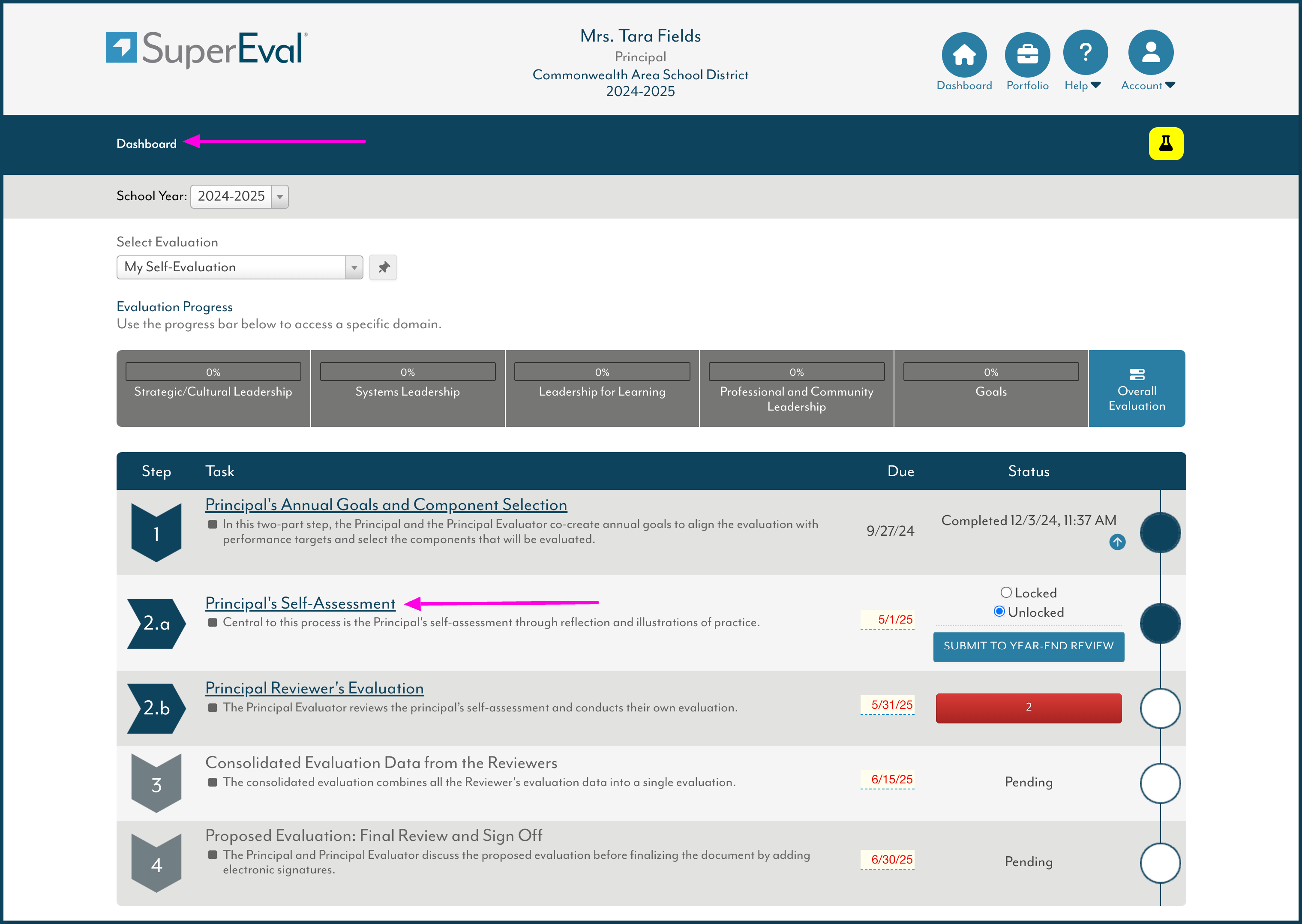The image size is (1302, 924).
Task: Open the Account user menu
Action: tap(1151, 52)
